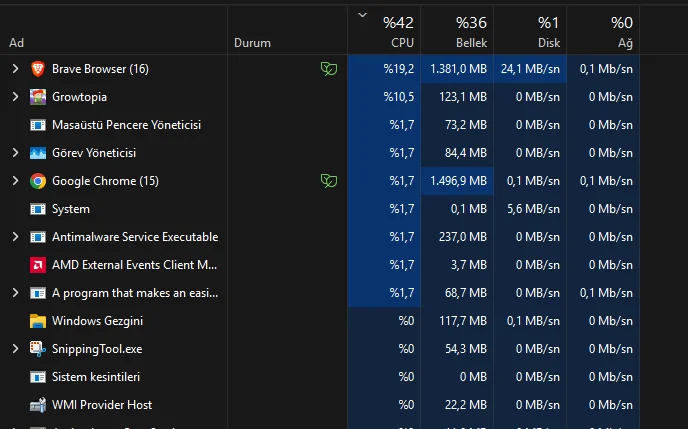
Task: Select the Masaüstü Pencere Yöneticisi row
Action: pyautogui.click(x=127, y=125)
